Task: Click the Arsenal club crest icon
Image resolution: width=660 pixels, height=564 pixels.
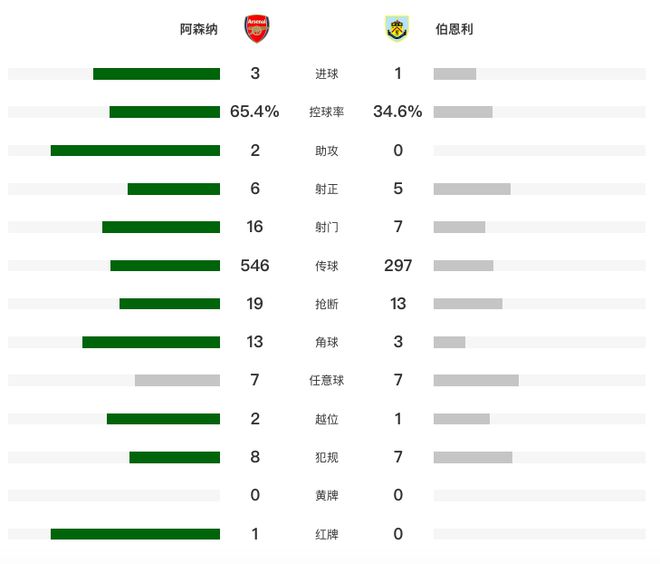Action: pyautogui.click(x=257, y=29)
